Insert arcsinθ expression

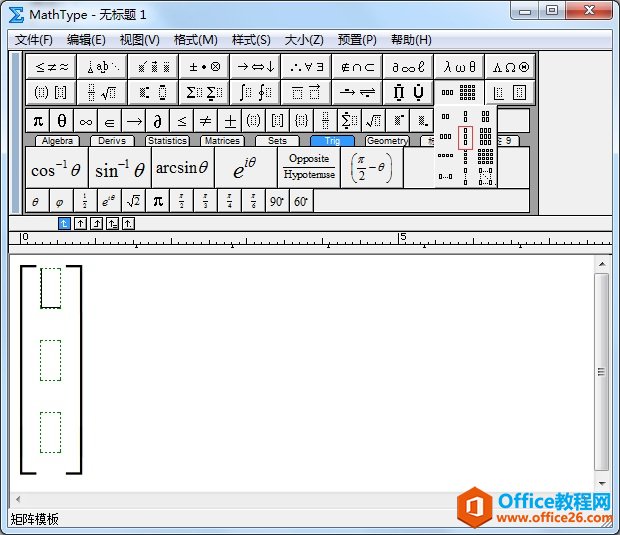point(182,168)
